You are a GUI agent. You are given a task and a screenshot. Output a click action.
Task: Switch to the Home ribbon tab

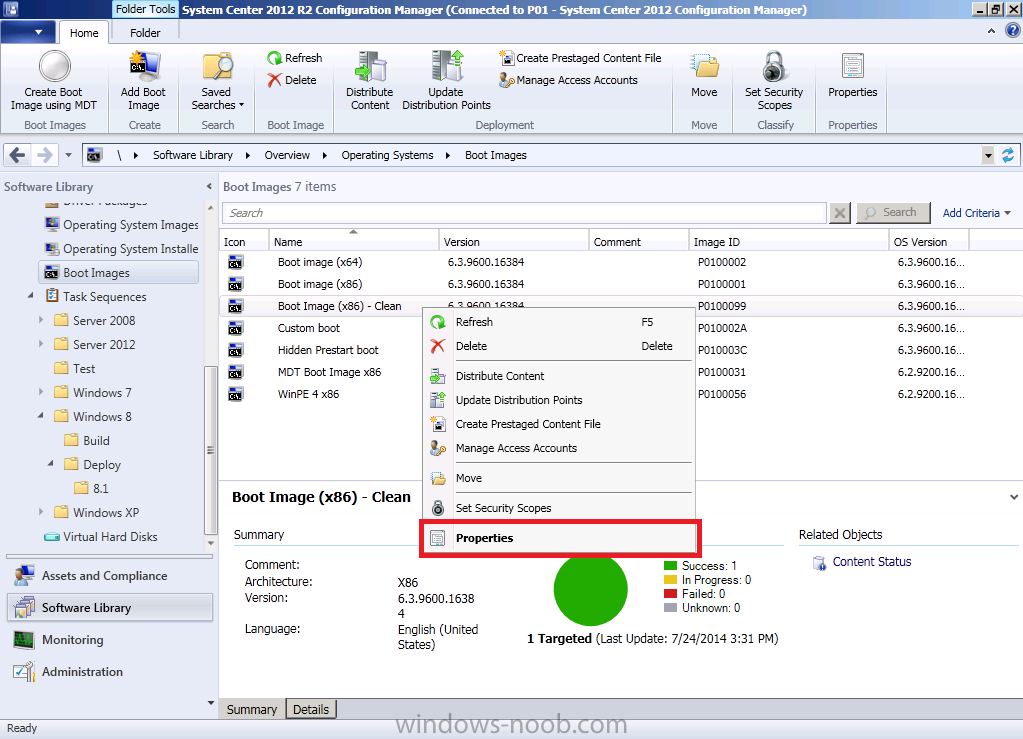click(84, 33)
